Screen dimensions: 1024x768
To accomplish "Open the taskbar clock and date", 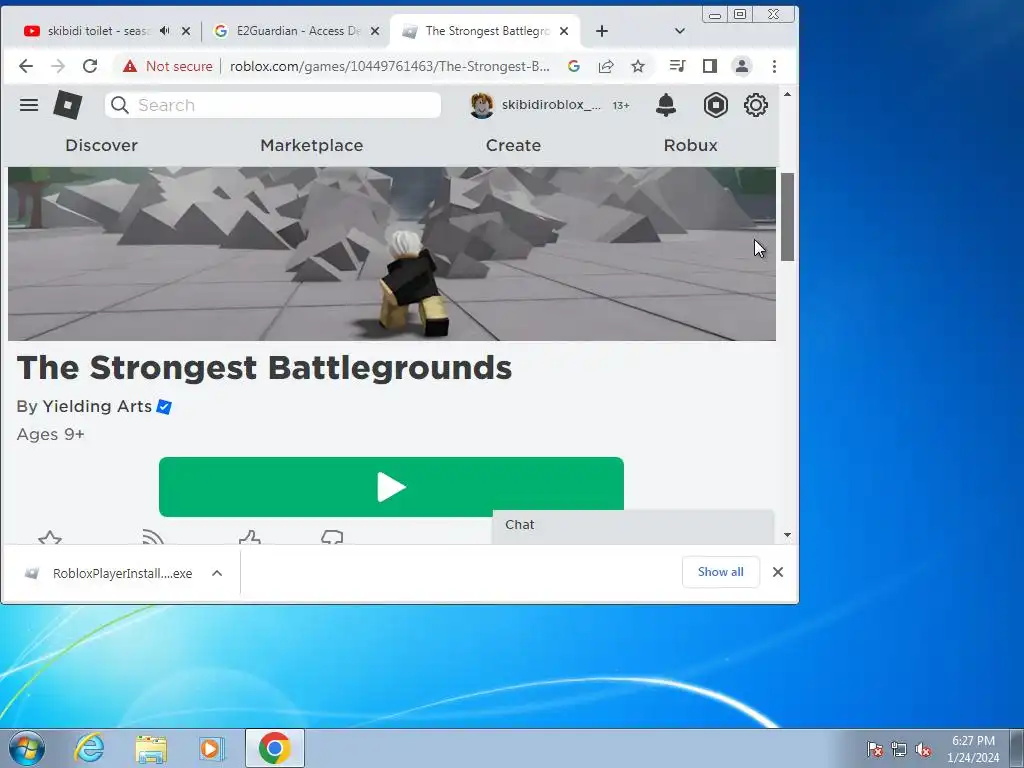I will click(973, 749).
